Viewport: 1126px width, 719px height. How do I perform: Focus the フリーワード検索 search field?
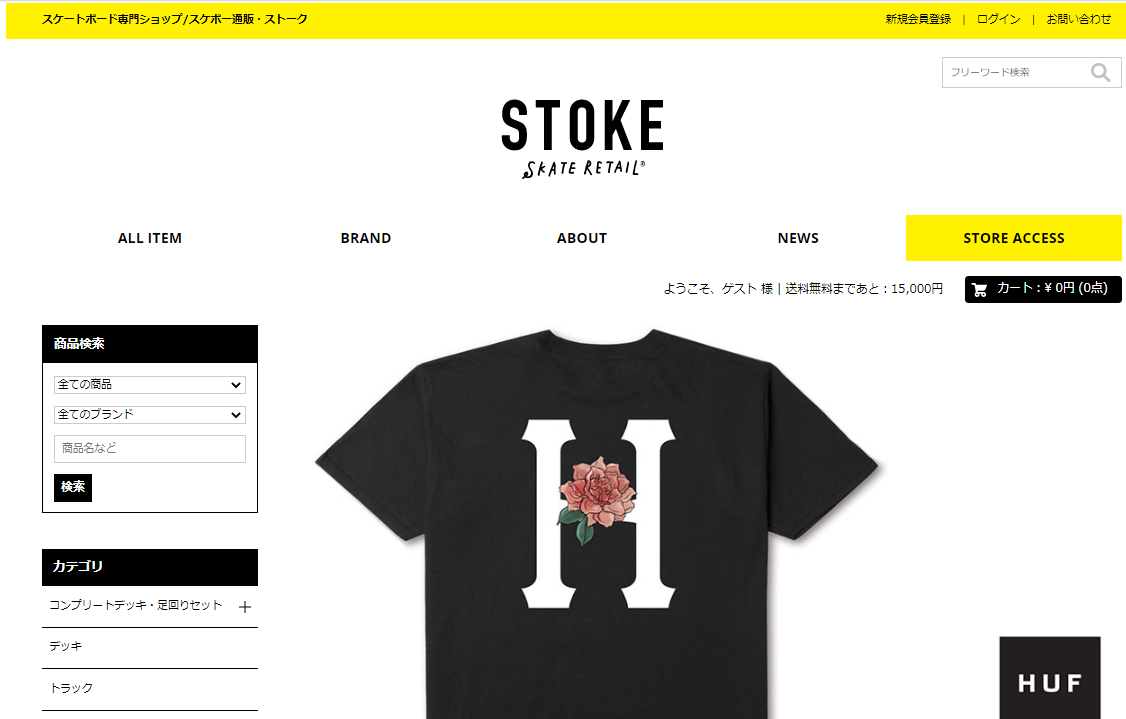coord(1015,73)
